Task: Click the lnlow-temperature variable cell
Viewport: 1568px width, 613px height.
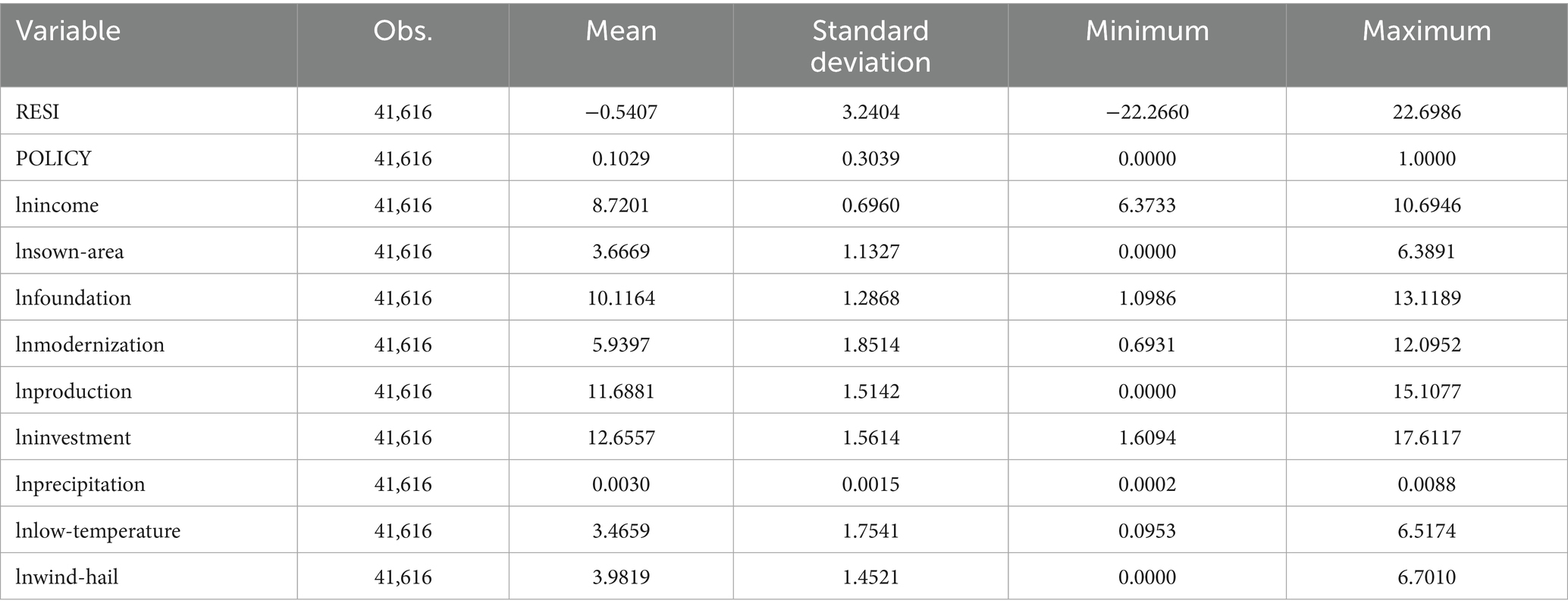Action: (x=98, y=530)
